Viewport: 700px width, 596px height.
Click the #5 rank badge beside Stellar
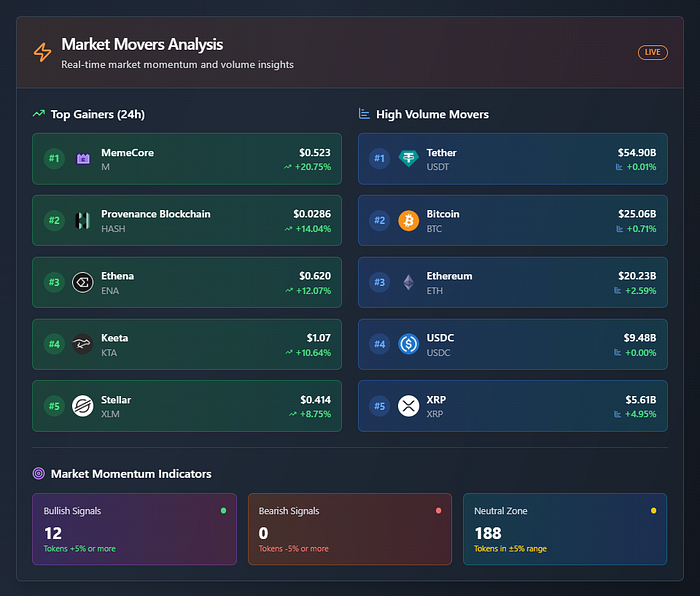pos(54,406)
